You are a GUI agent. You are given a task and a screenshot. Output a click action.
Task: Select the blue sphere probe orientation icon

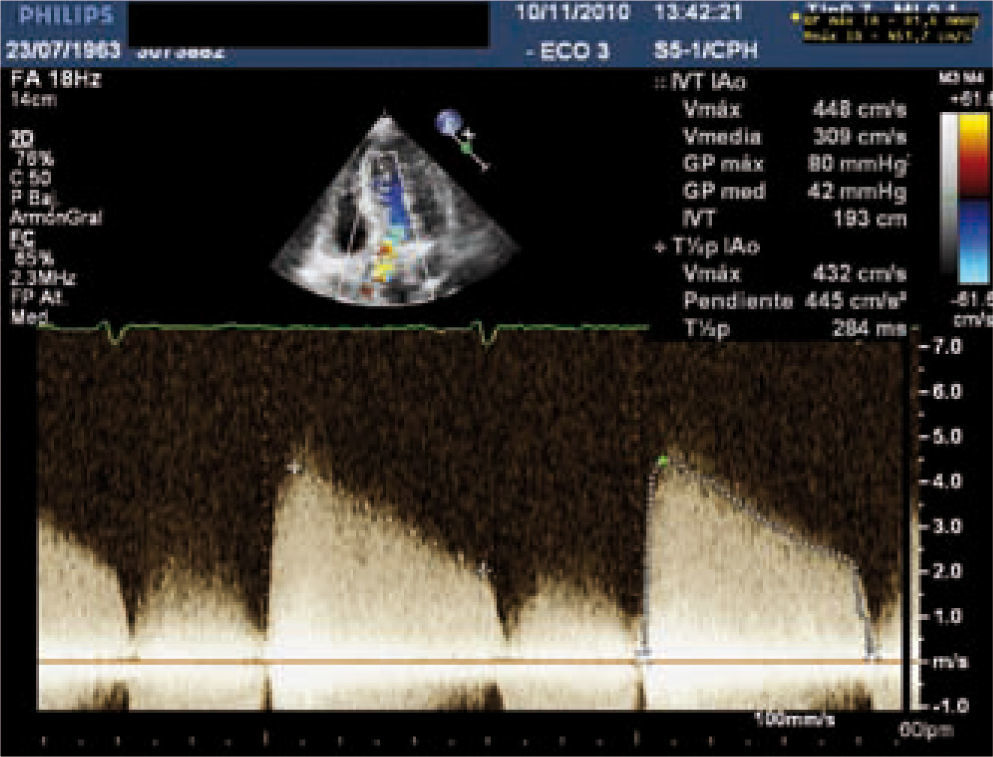pos(445,123)
